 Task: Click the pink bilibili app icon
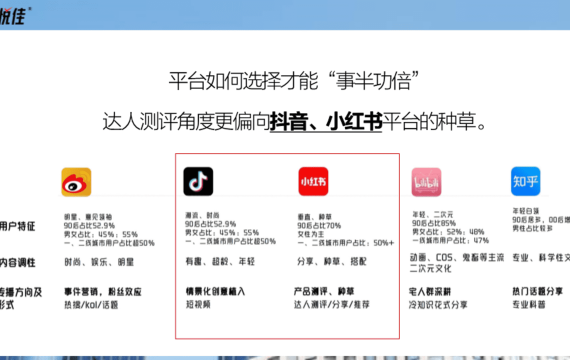click(426, 182)
